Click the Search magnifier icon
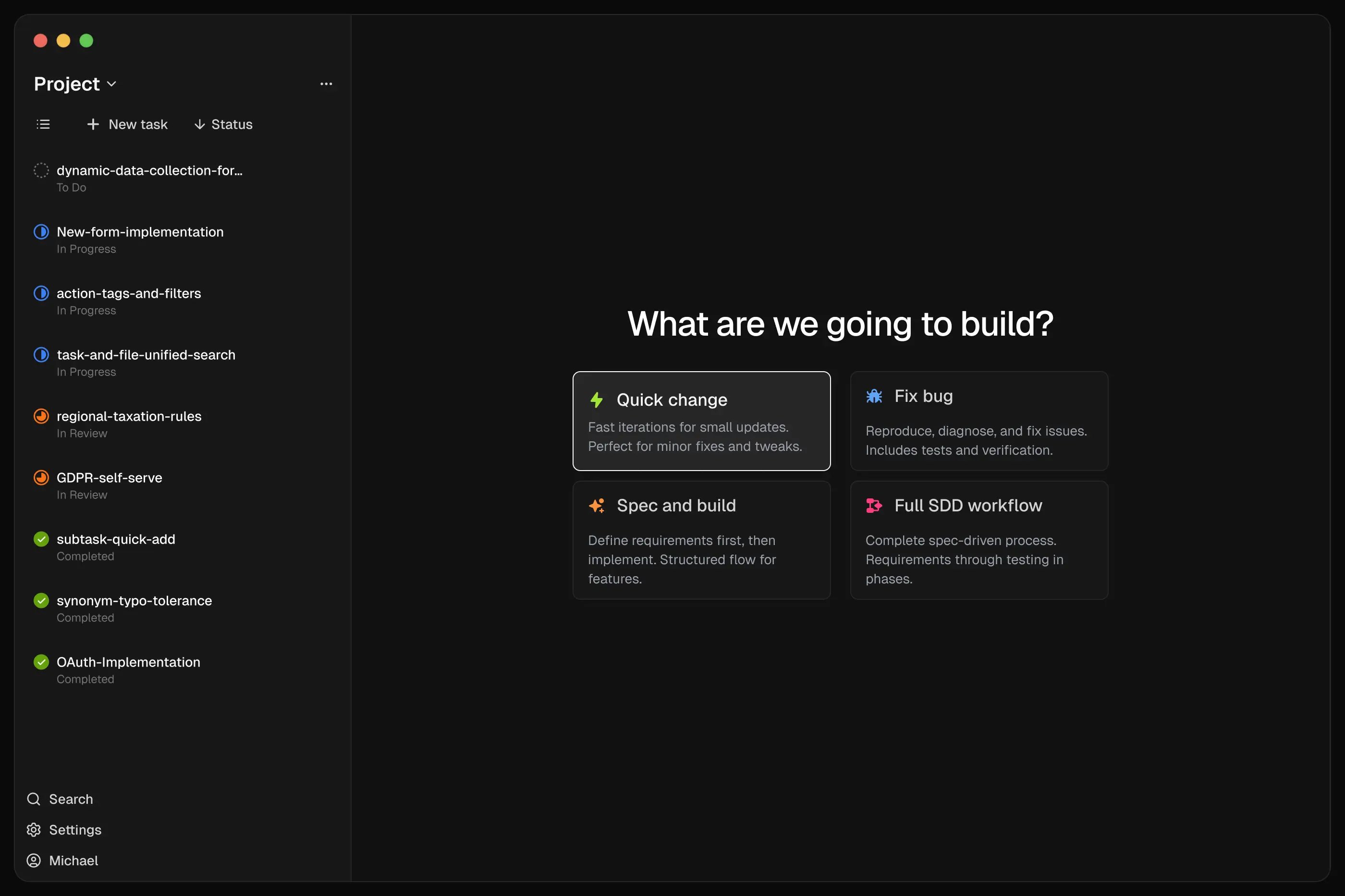This screenshot has height=896, width=1345. click(x=34, y=799)
